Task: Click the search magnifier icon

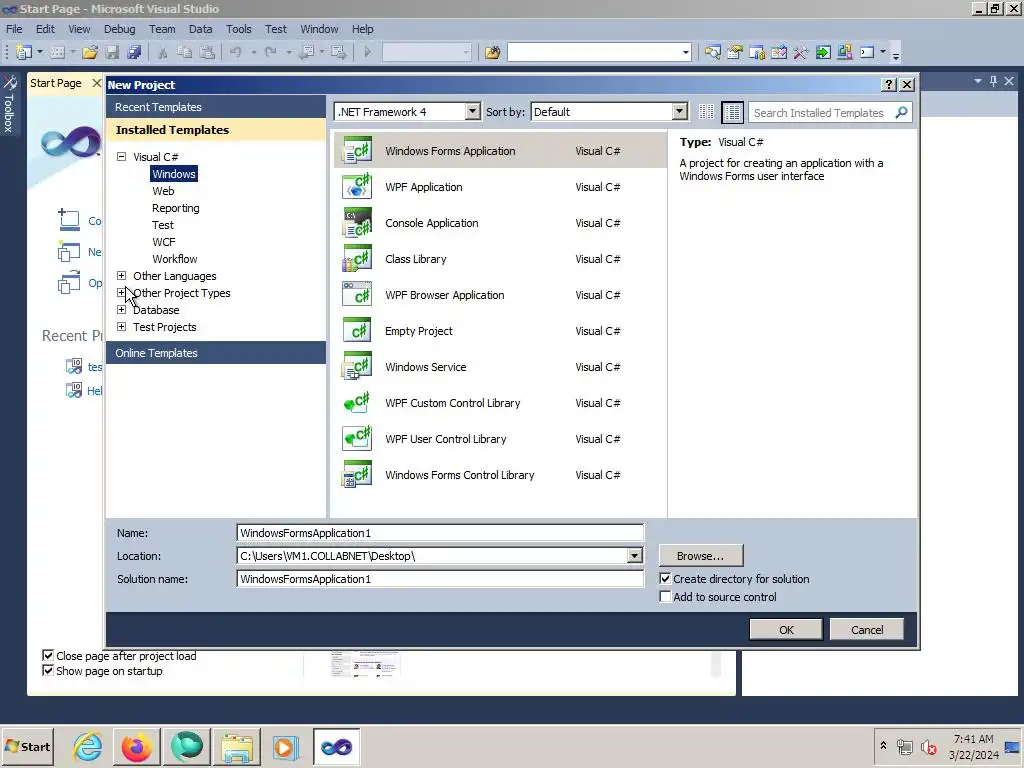Action: [901, 112]
